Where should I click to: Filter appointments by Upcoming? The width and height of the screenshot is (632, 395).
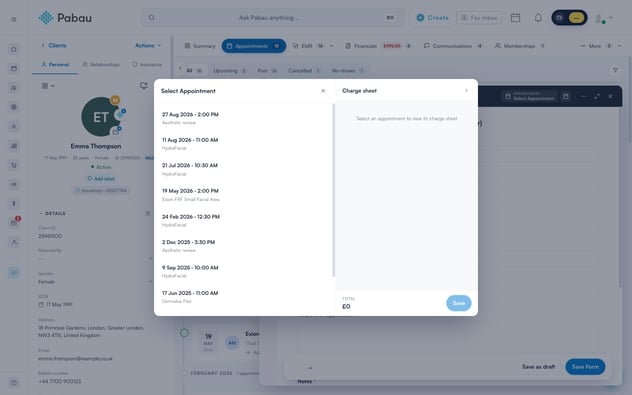click(x=229, y=71)
